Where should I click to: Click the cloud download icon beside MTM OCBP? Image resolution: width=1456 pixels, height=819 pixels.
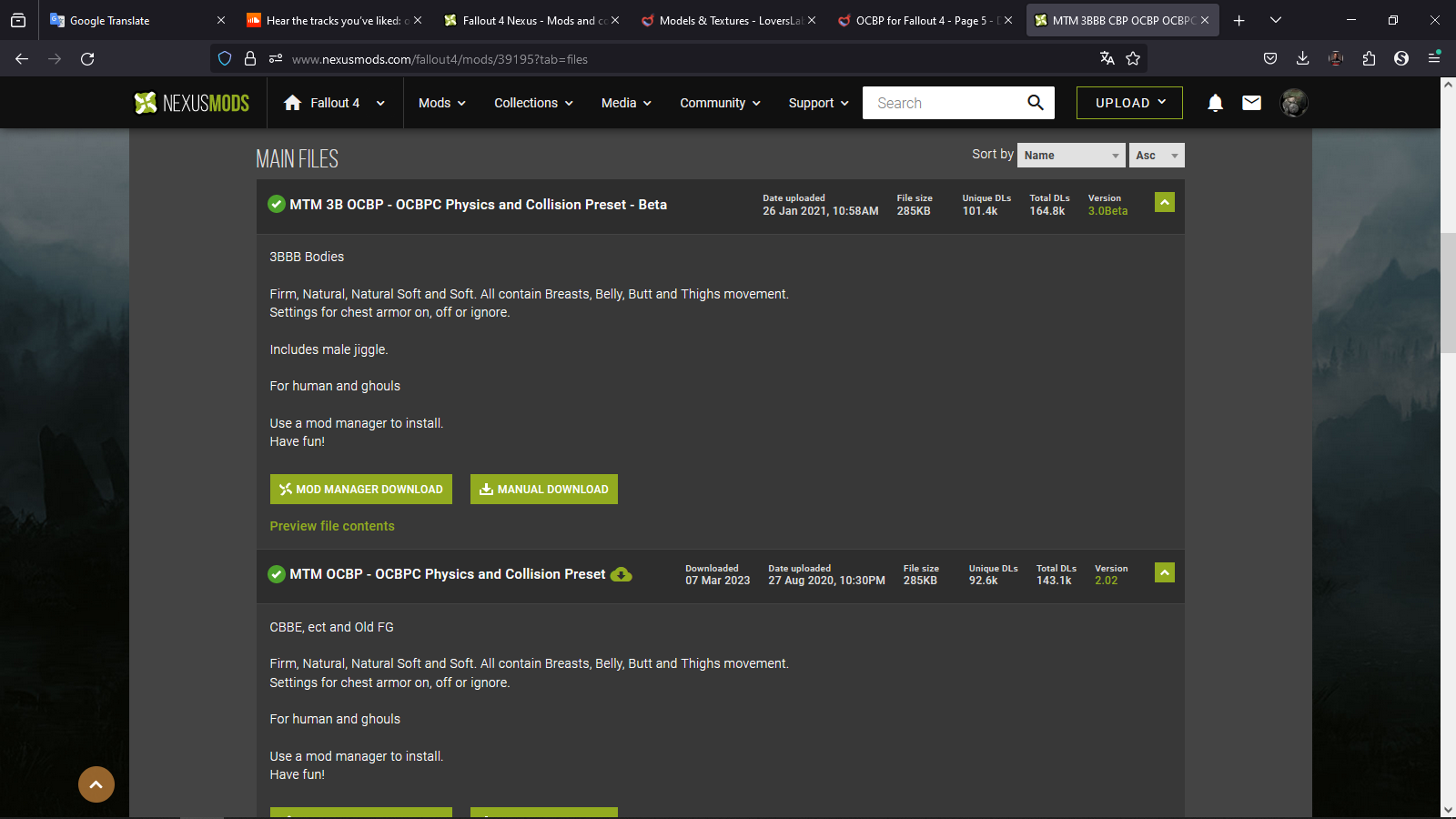[x=622, y=574]
